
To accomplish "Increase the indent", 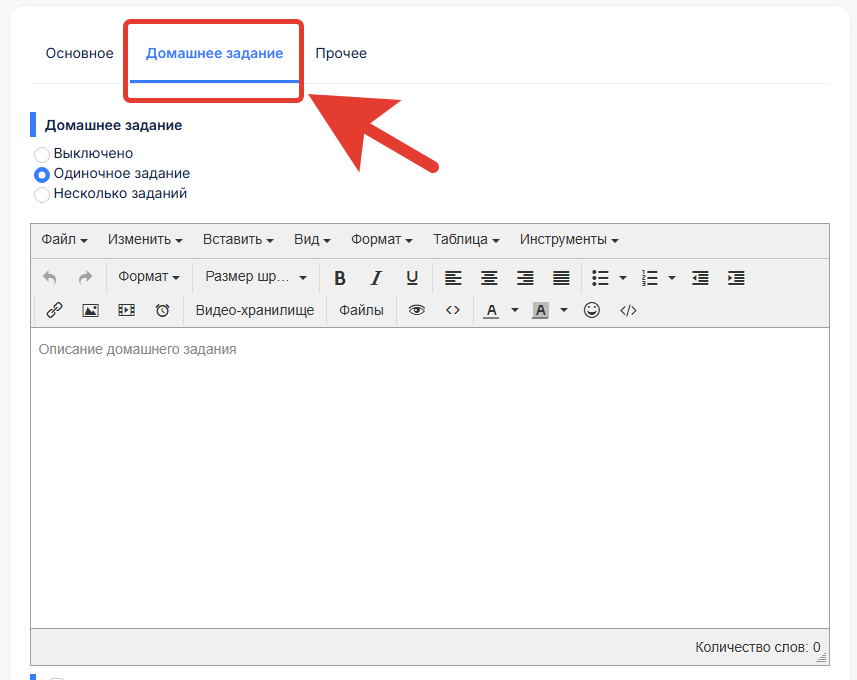I will point(736,278).
